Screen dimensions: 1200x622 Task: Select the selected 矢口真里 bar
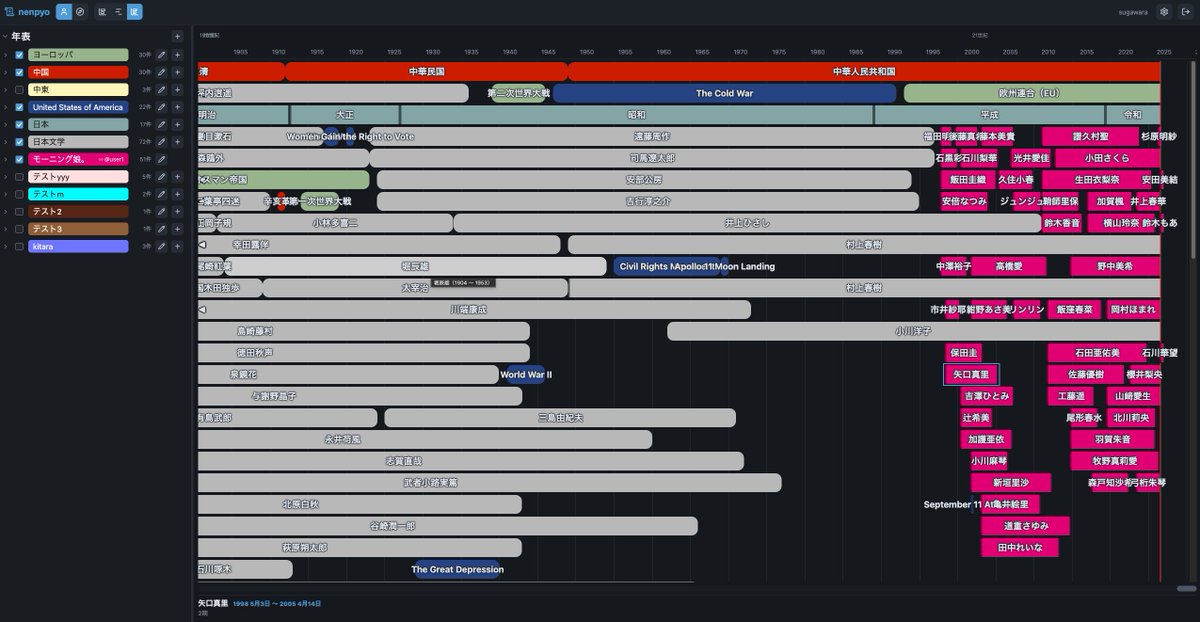click(971, 374)
